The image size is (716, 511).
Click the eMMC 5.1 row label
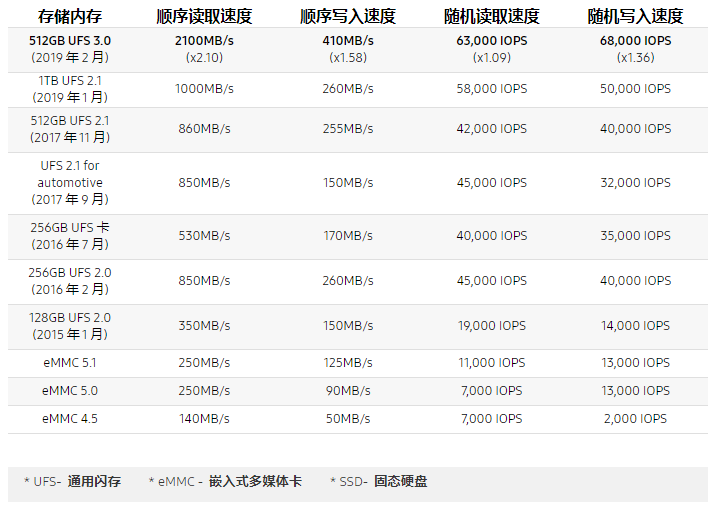point(70,363)
